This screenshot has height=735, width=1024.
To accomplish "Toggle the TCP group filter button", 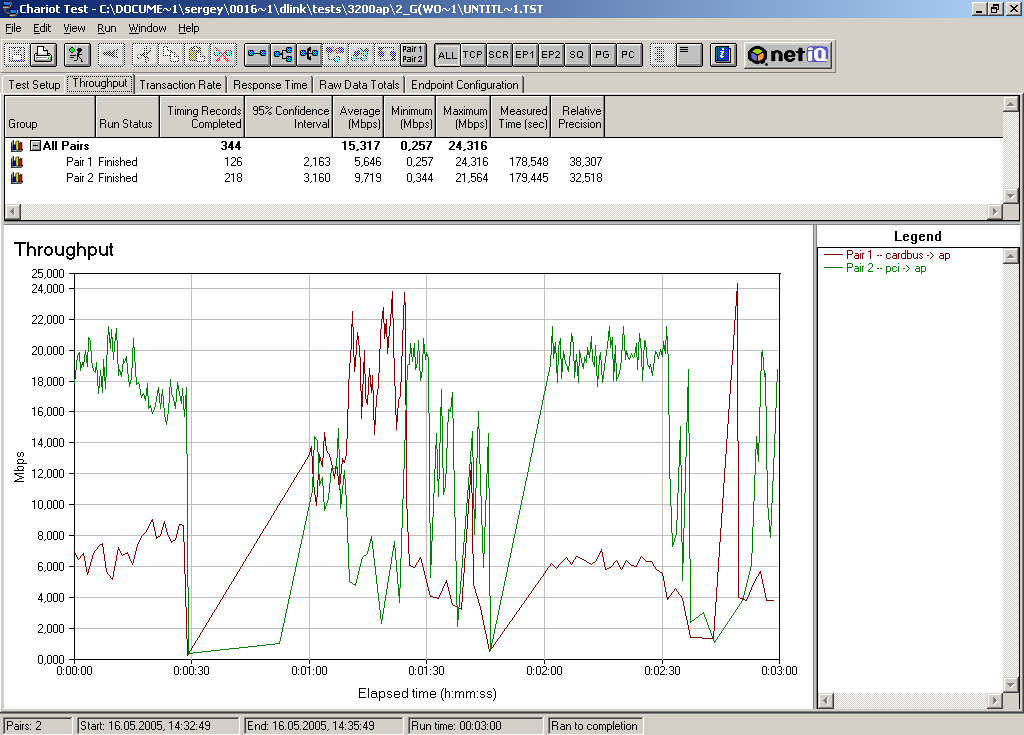I will pyautogui.click(x=473, y=55).
